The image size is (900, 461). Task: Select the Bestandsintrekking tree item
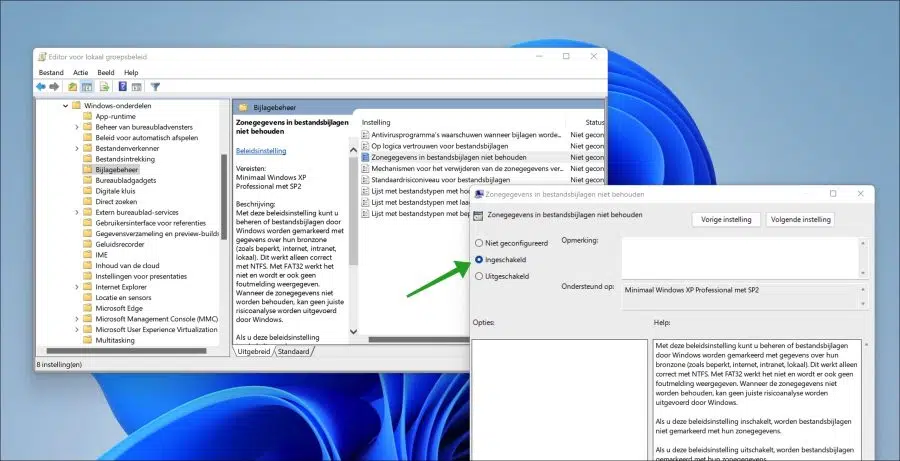[x=125, y=159]
